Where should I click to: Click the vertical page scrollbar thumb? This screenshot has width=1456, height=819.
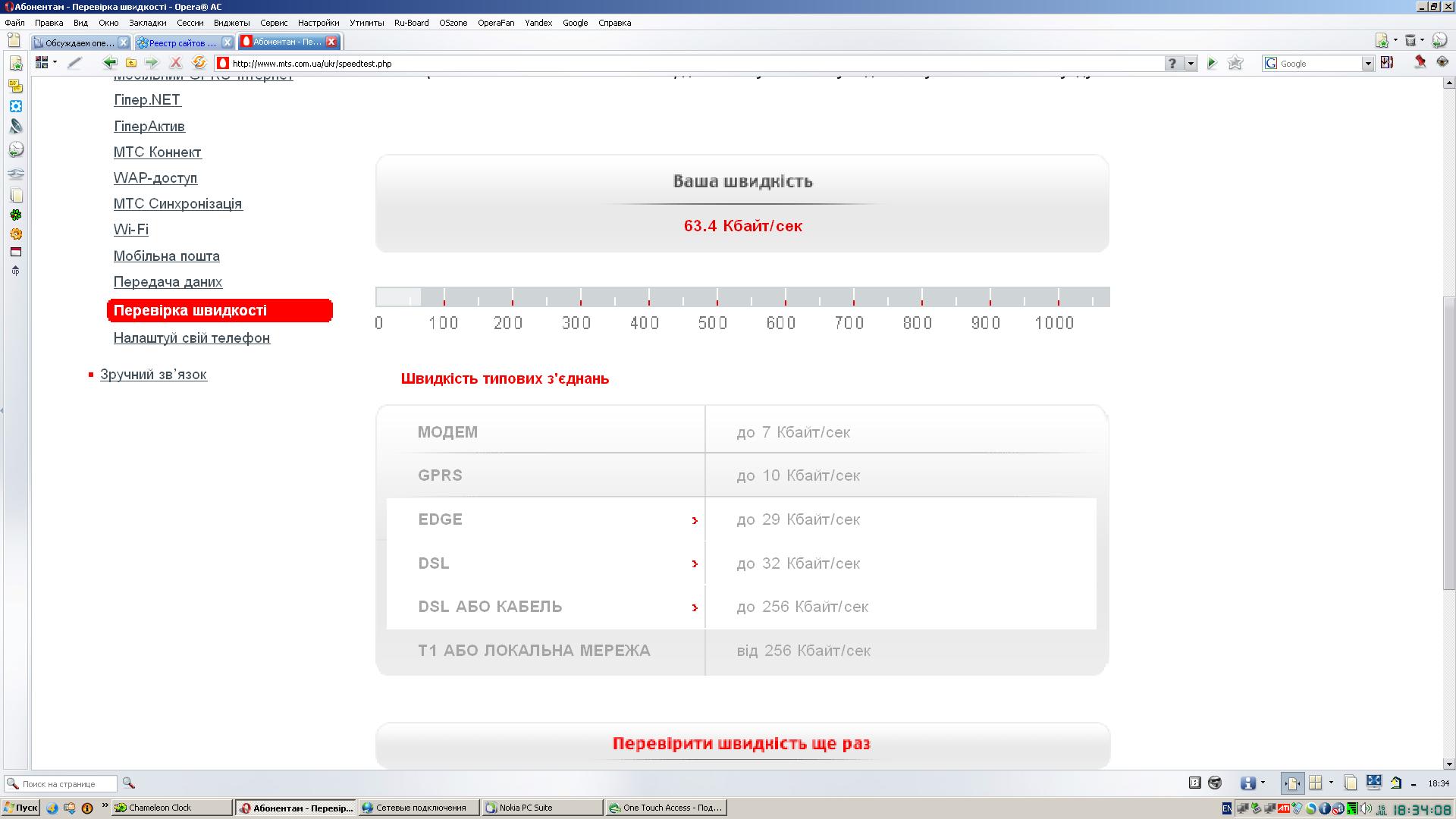coord(1448,444)
